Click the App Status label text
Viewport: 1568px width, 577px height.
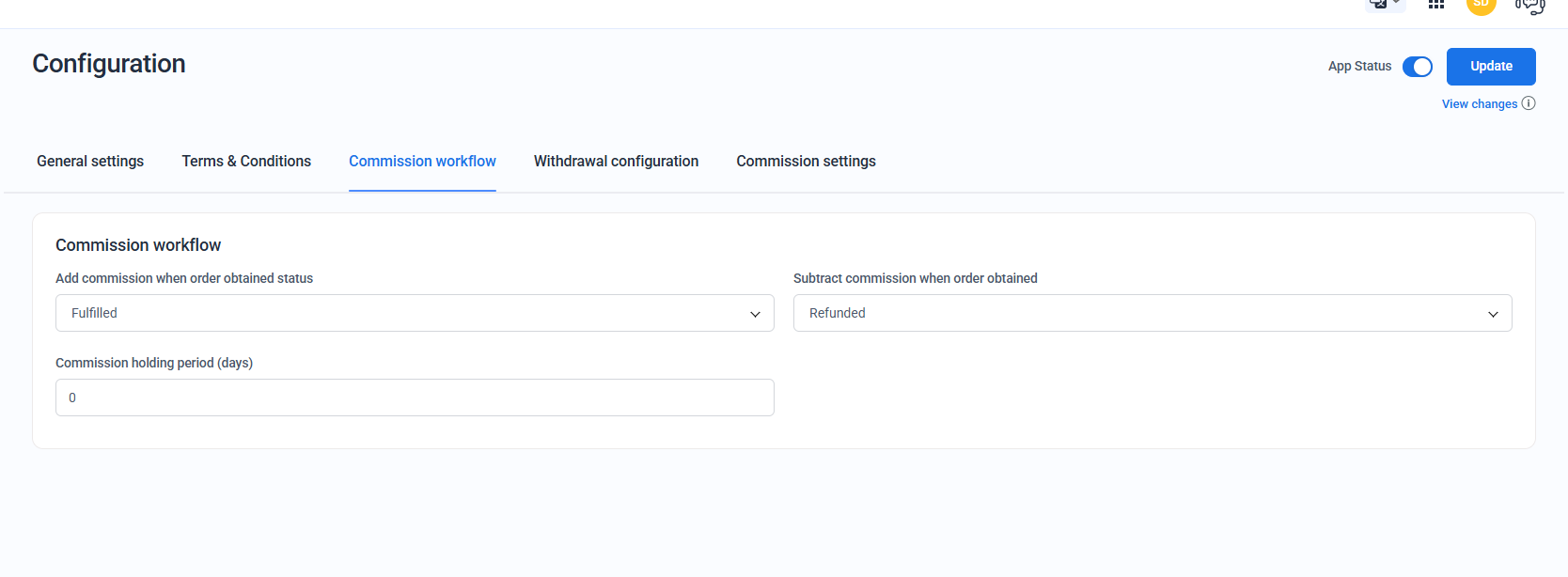pos(1359,67)
